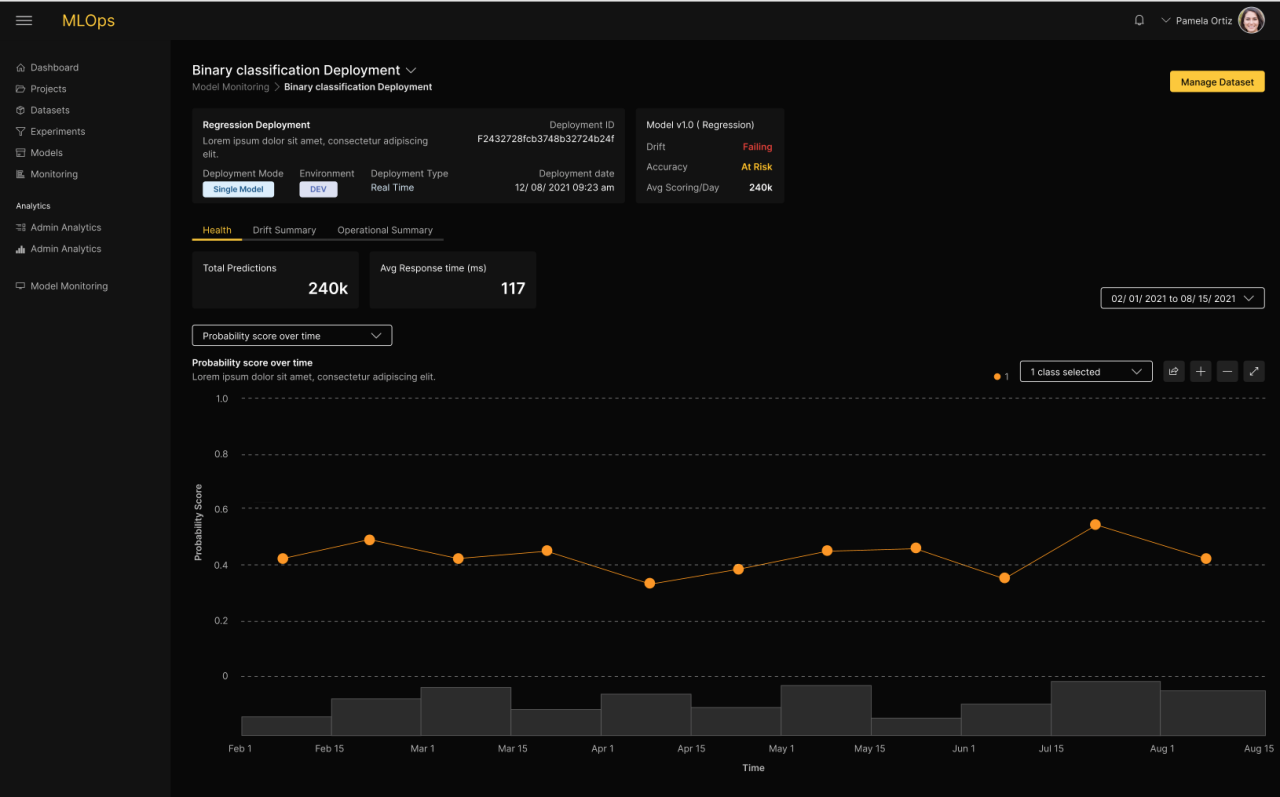Click the Model Monitoring breadcrumb link

click(x=230, y=87)
